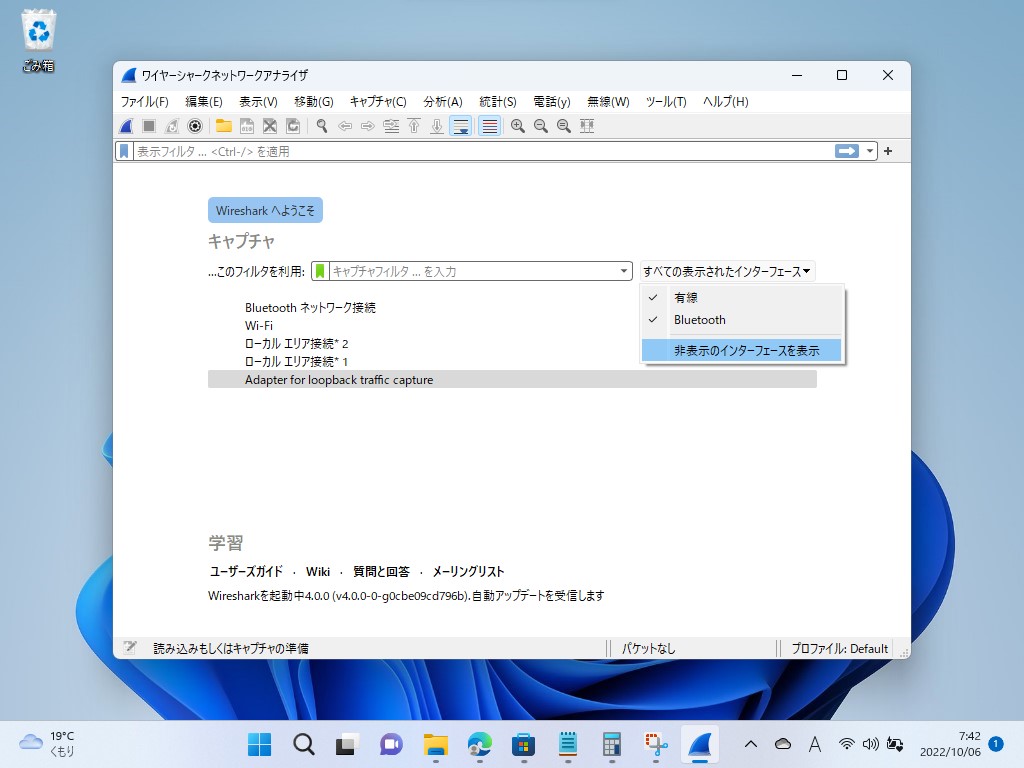Open the ファイル(F) menu

pos(144,102)
